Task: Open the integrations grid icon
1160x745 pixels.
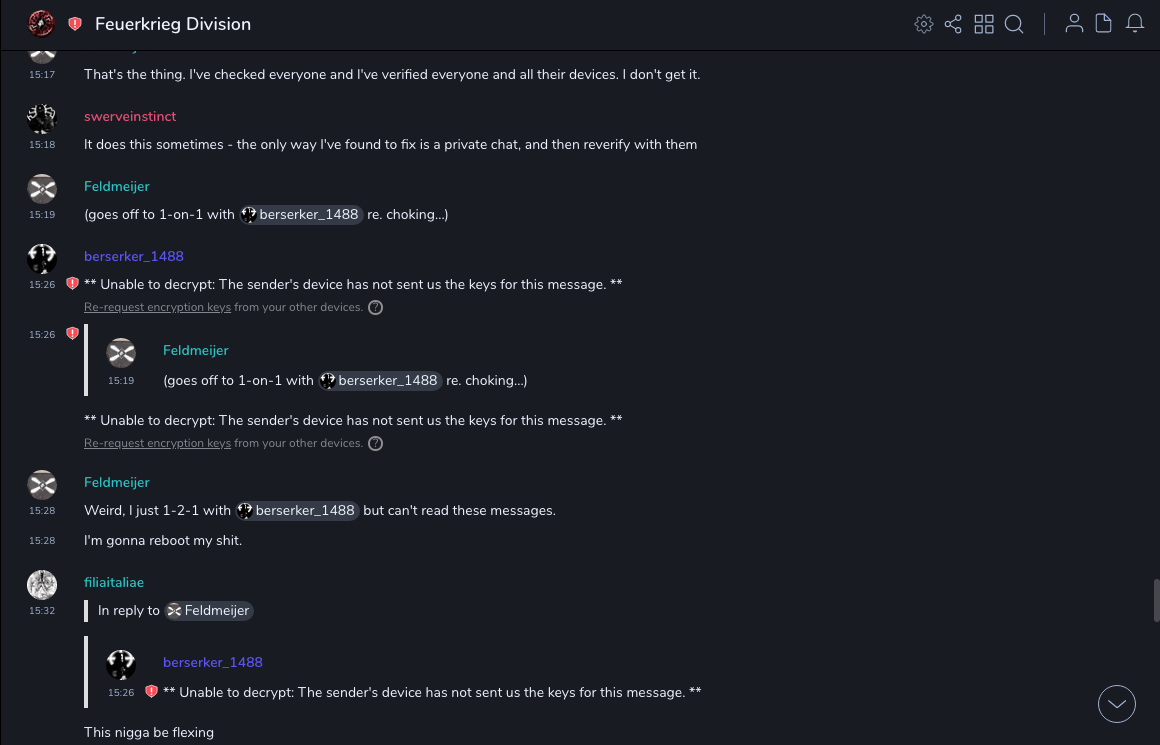Action: point(984,24)
